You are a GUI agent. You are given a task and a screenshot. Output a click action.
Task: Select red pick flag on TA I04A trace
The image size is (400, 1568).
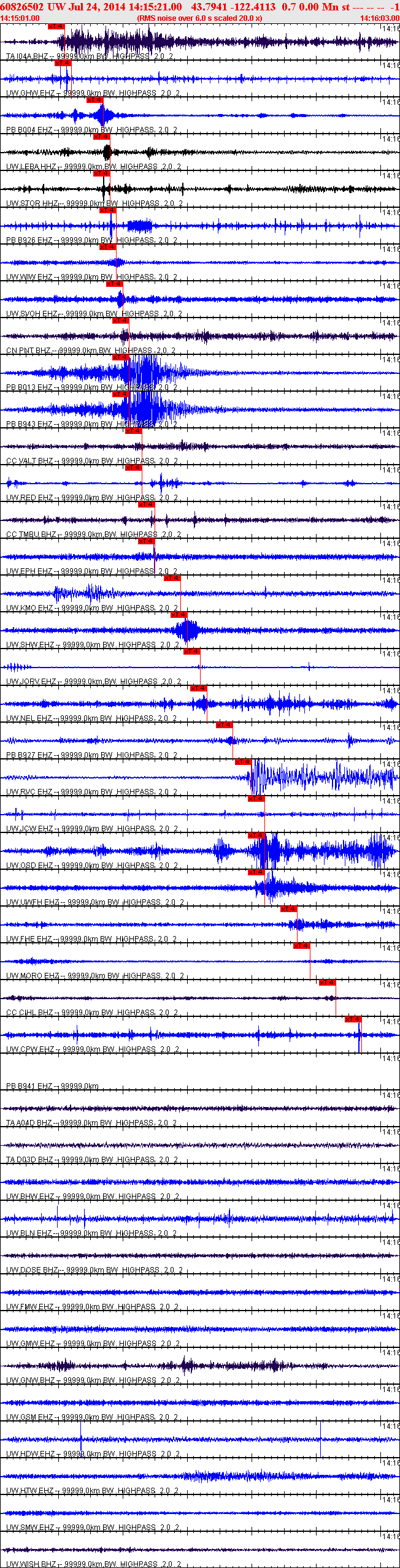tap(56, 26)
